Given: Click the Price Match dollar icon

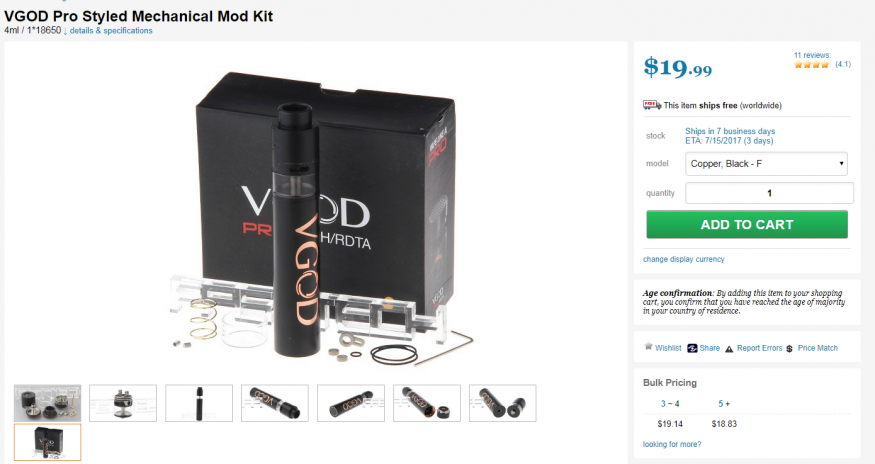Looking at the screenshot, I should coord(790,348).
